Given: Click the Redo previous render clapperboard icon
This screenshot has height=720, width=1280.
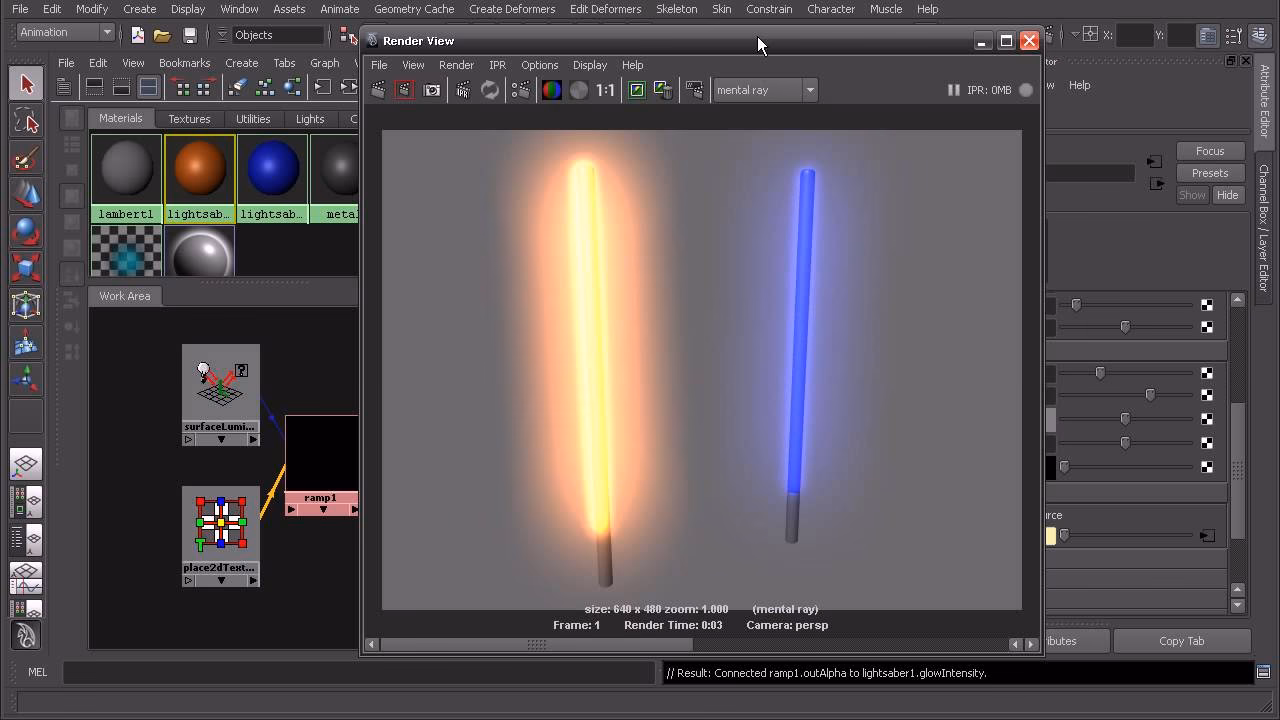Looking at the screenshot, I should [378, 90].
